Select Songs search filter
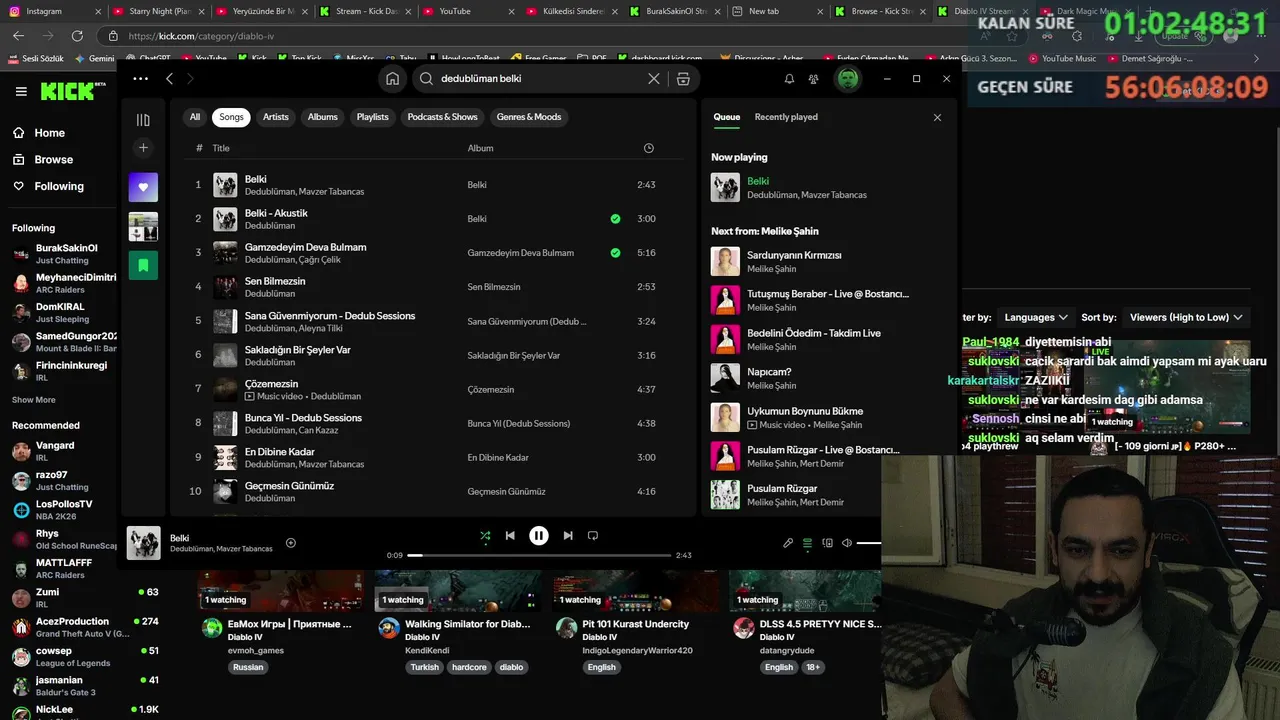Screen dimensions: 1280x720 (x=232, y=117)
